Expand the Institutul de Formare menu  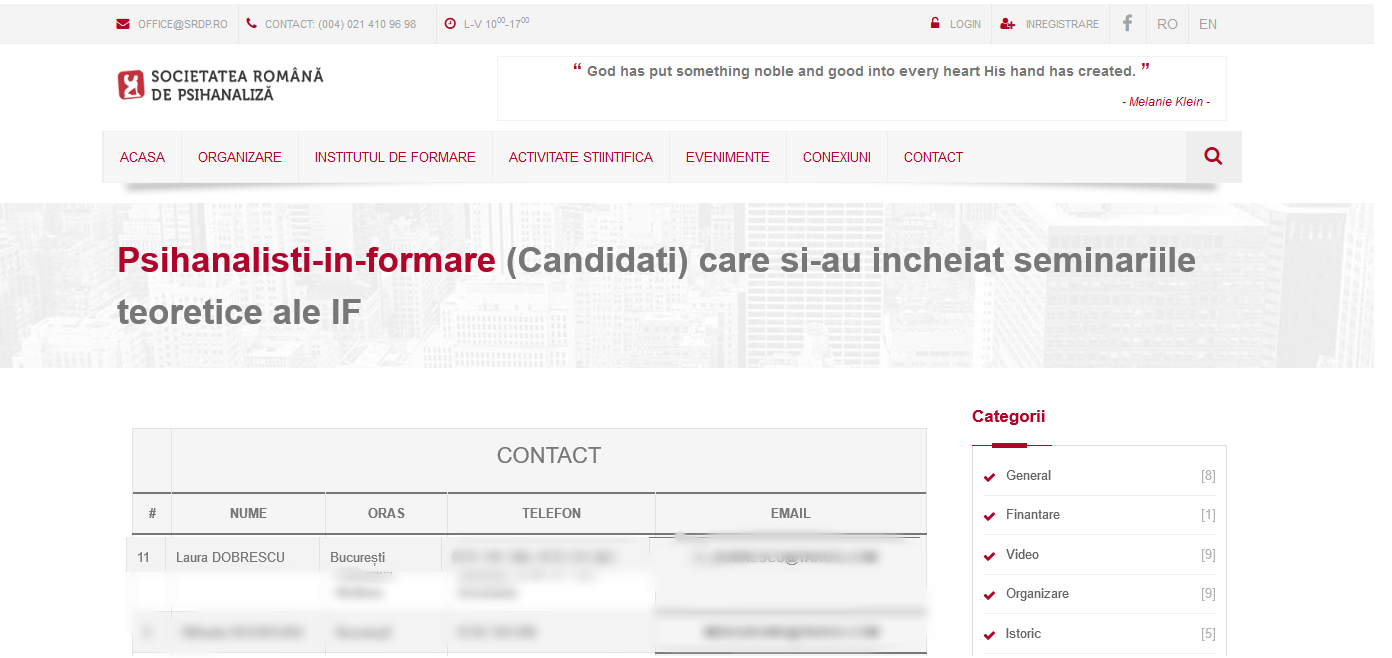(x=395, y=157)
